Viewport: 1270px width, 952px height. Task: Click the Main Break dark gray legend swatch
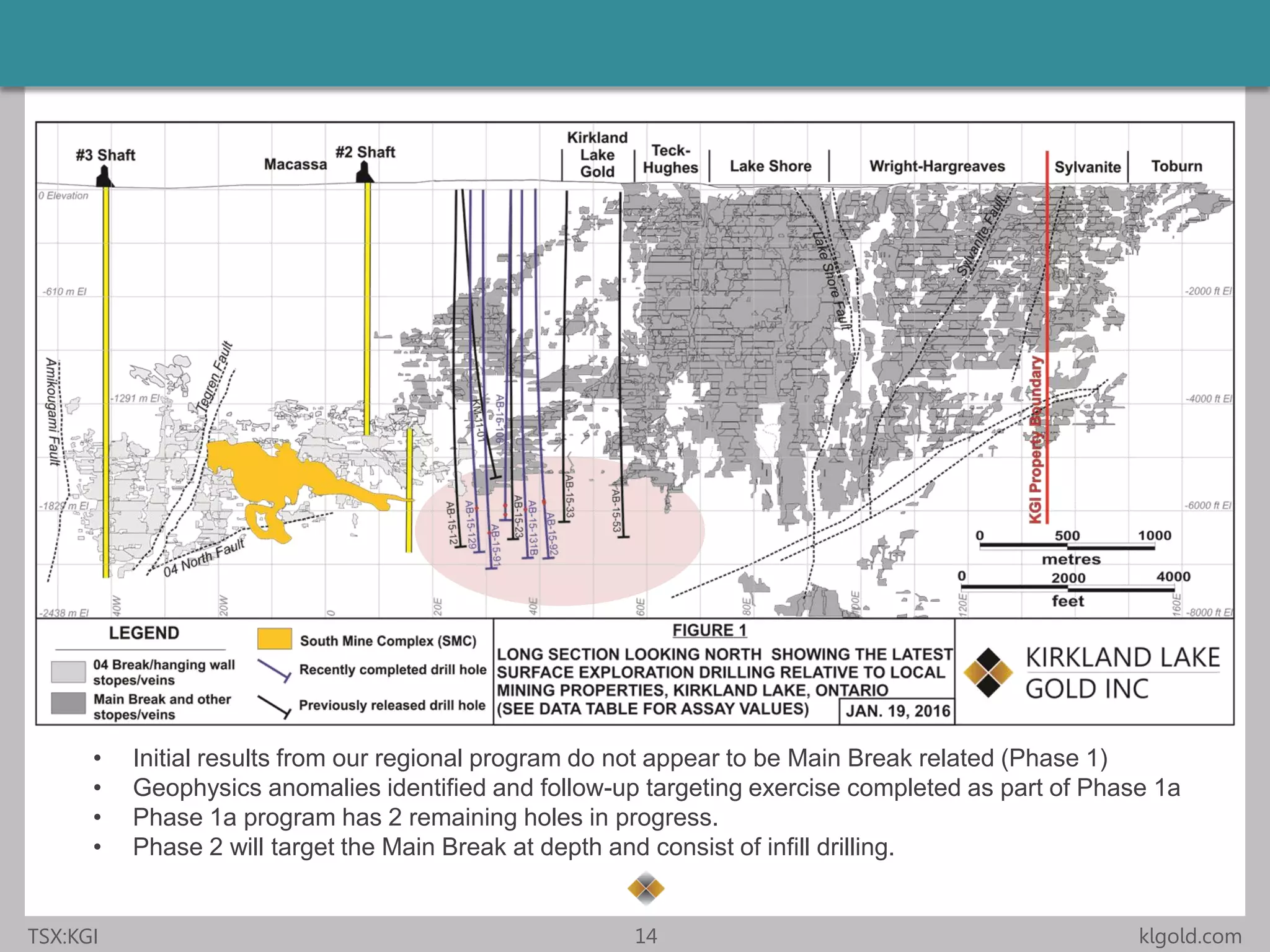tap(68, 703)
